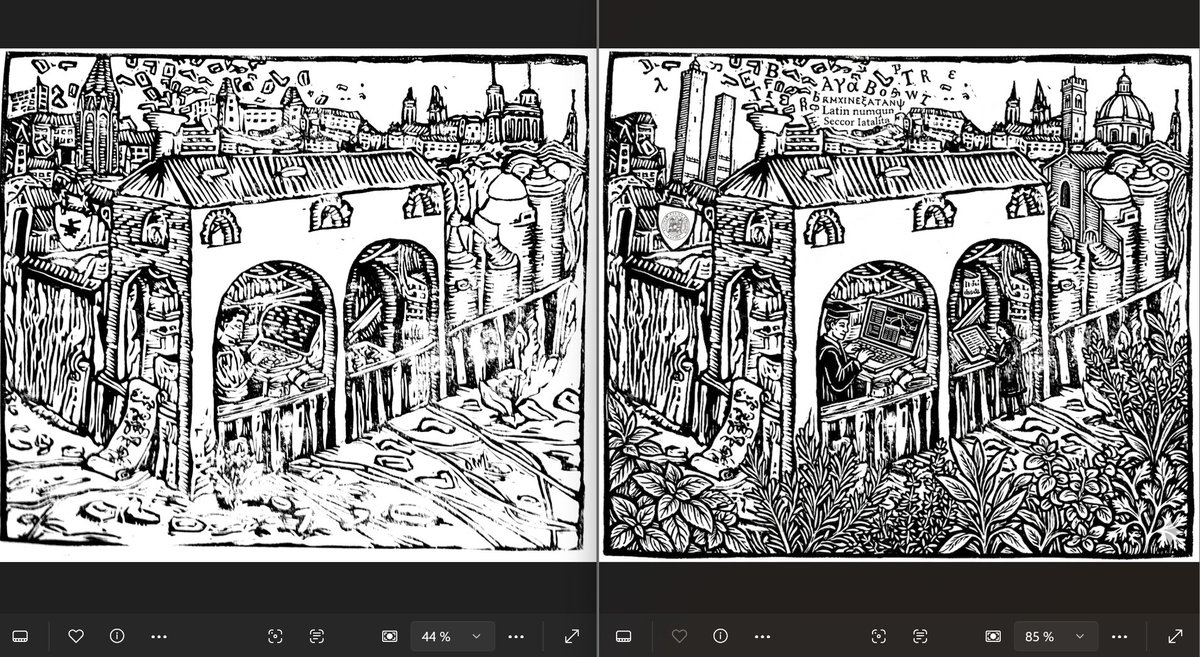Click the restored woodcut image in right window
Screen dimensions: 1200x657
pyautogui.click(x=899, y=305)
